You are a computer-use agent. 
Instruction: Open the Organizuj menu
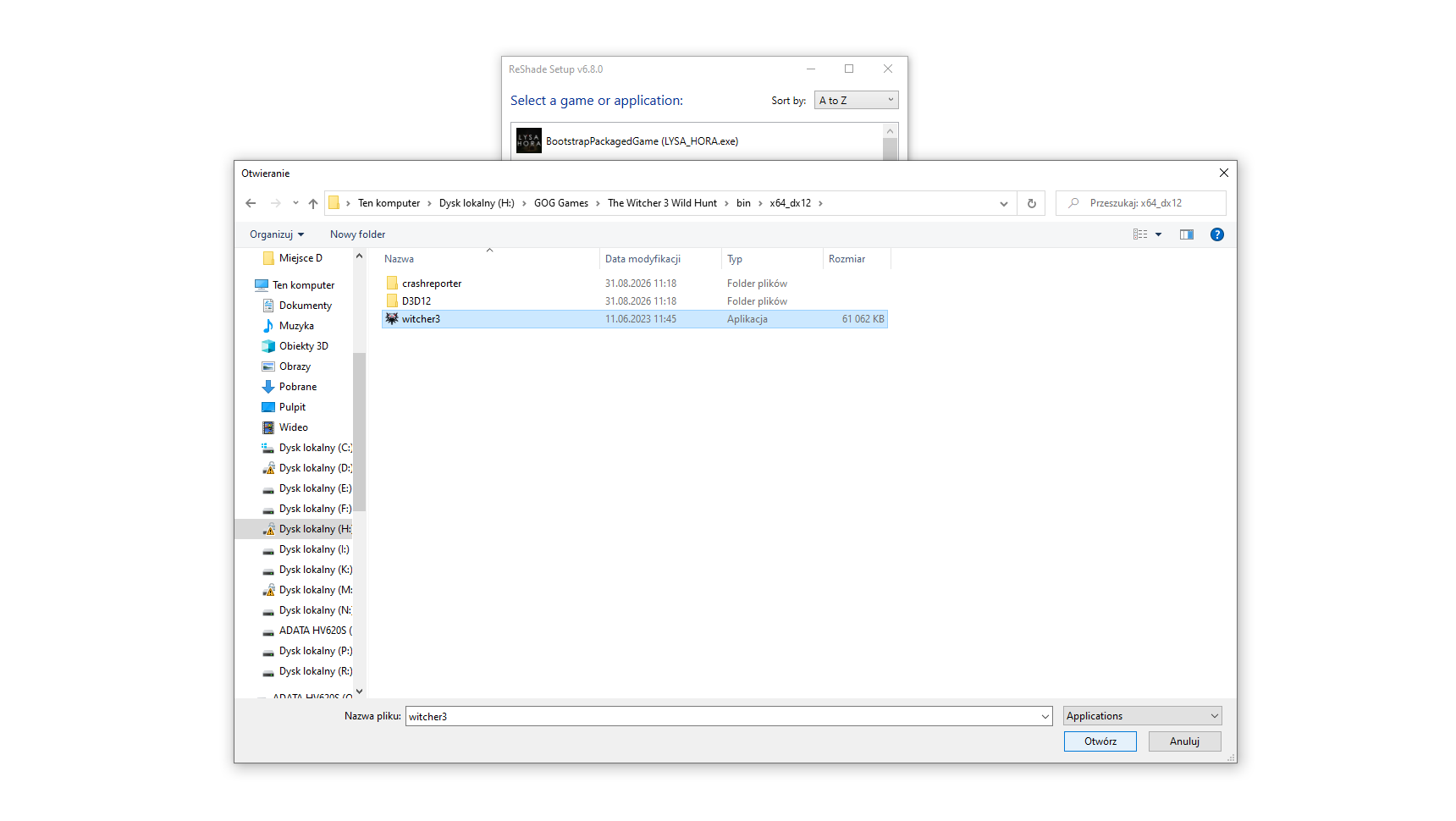coord(277,234)
